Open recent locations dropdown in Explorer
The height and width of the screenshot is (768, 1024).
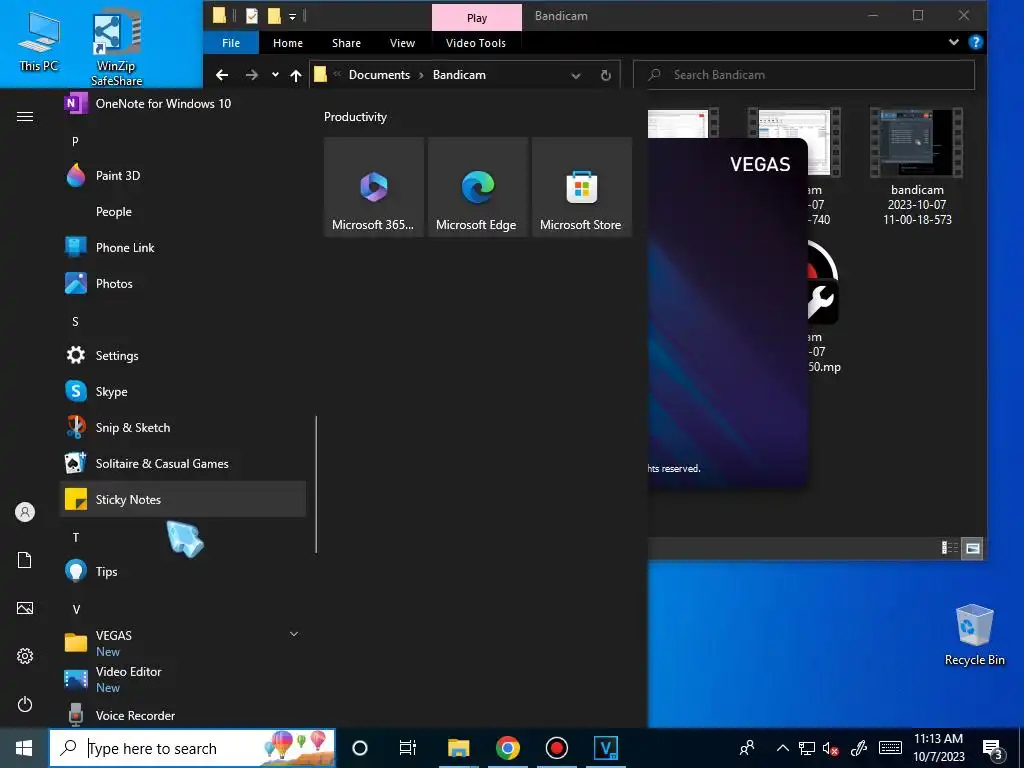click(x=275, y=75)
